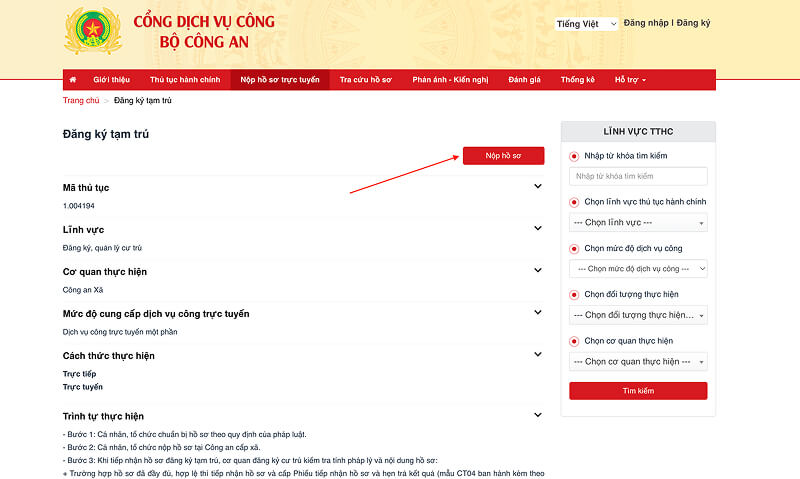The height and width of the screenshot is (479, 800).
Task: Open the Tra cứu hồ sơ menu
Action: coord(365,79)
